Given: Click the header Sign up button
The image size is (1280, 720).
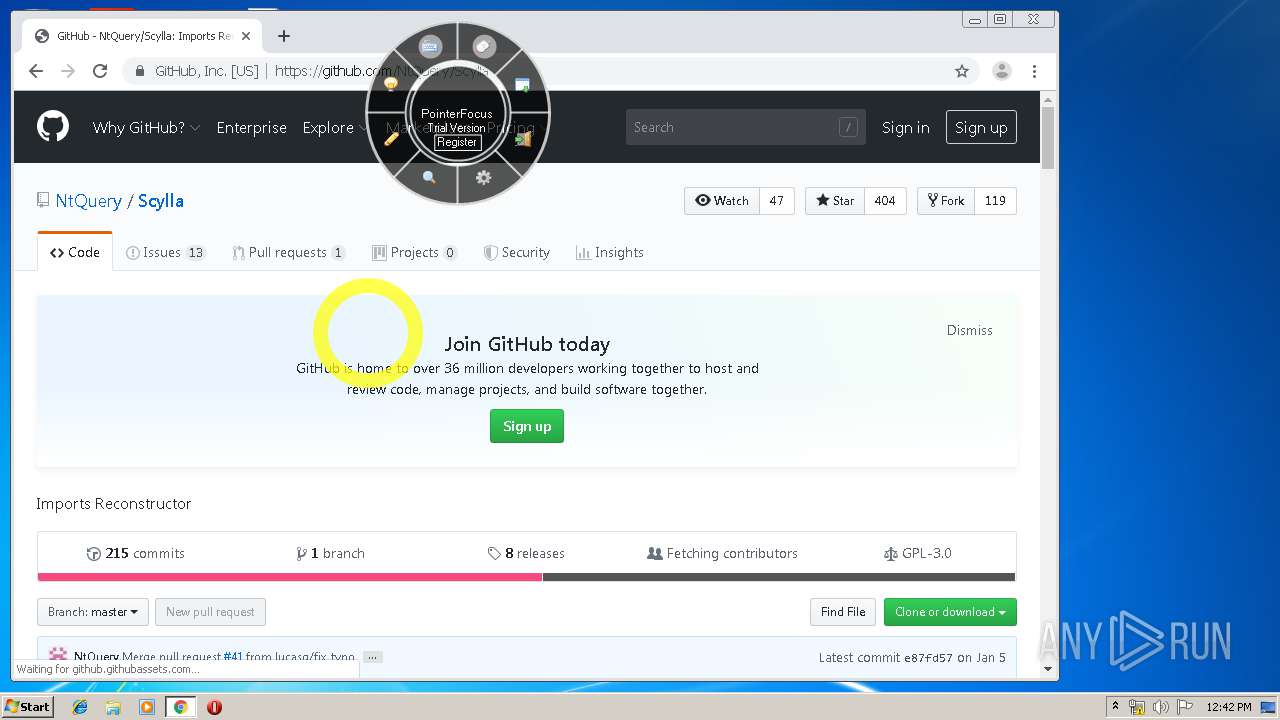Looking at the screenshot, I should 981,127.
